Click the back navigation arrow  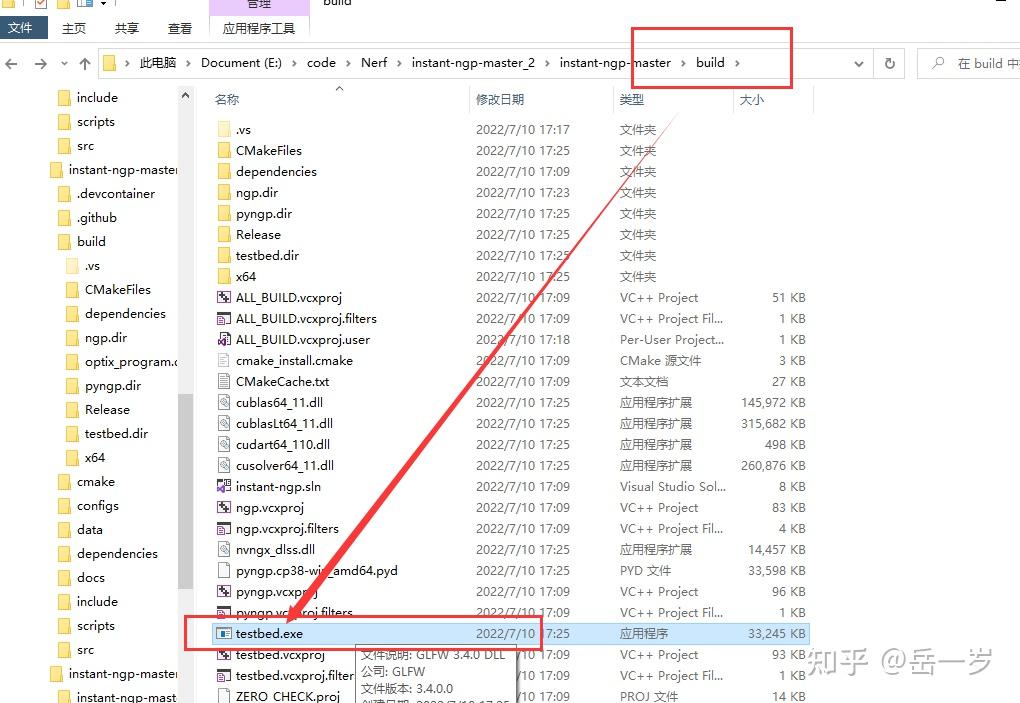coord(11,62)
